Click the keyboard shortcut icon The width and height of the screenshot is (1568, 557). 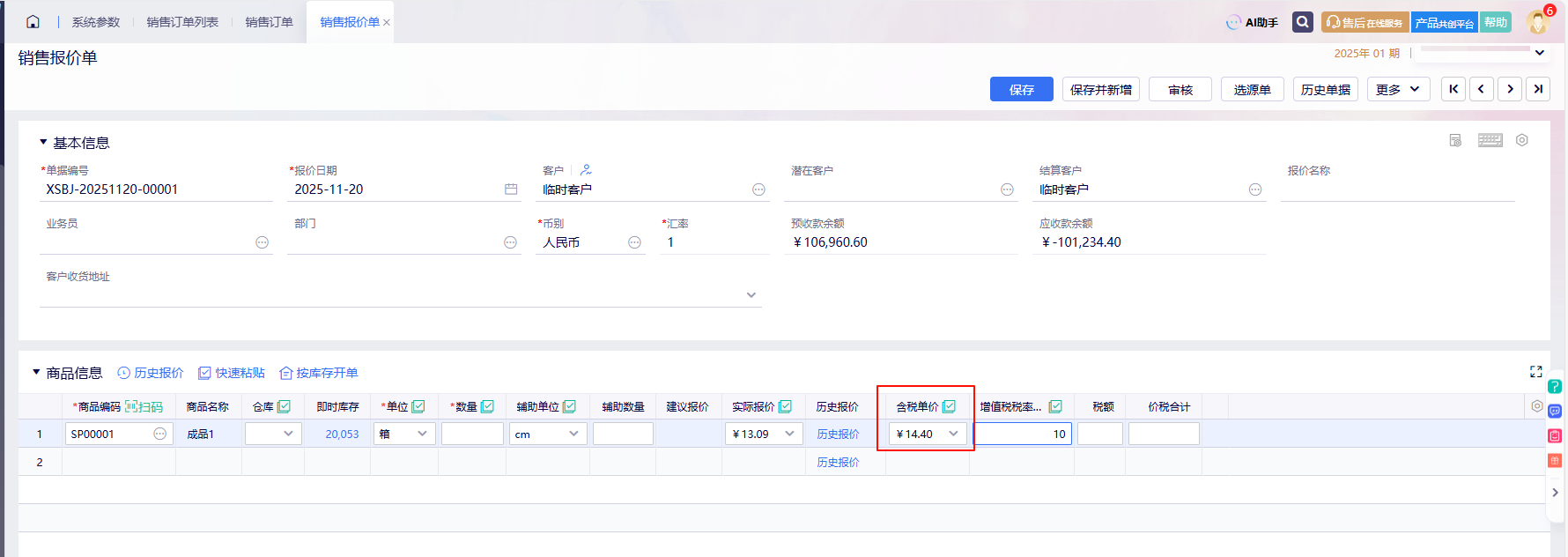click(1490, 140)
